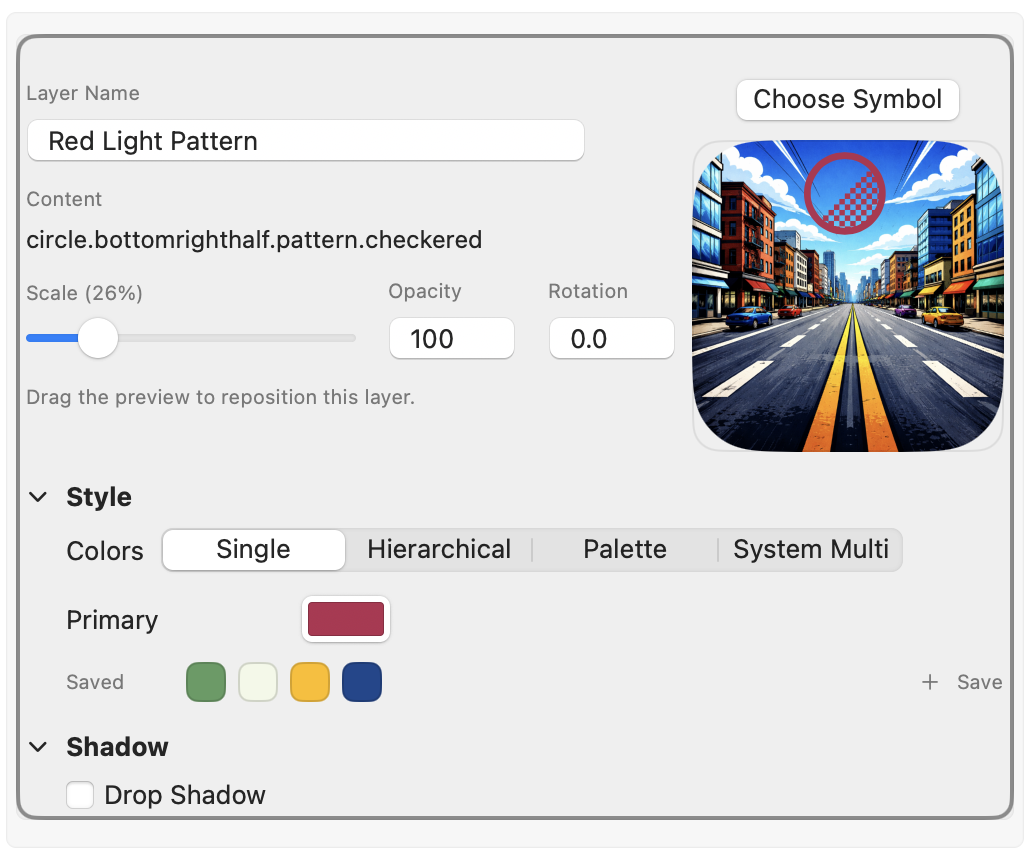Switch to Hierarchical colors mode

click(x=439, y=550)
